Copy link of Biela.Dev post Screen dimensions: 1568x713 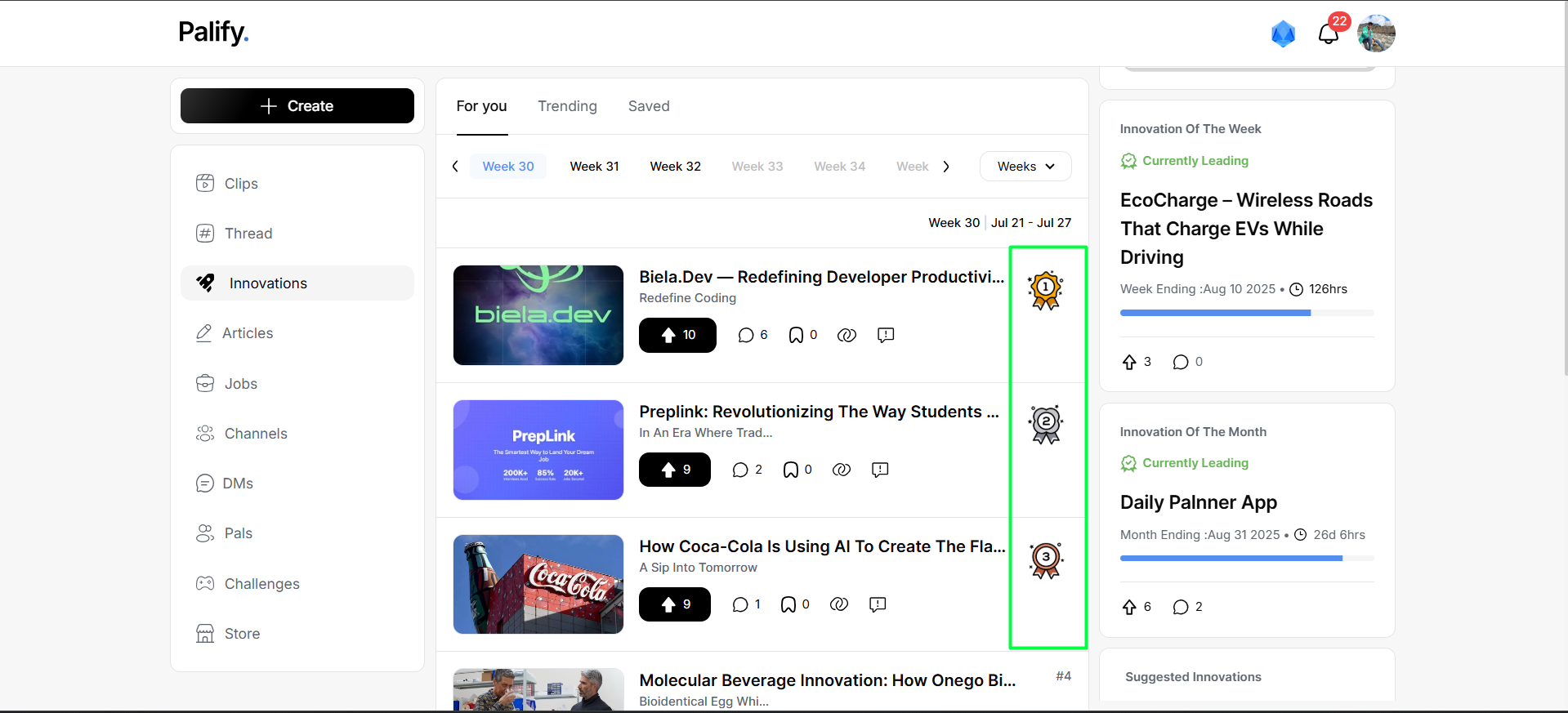(x=847, y=335)
